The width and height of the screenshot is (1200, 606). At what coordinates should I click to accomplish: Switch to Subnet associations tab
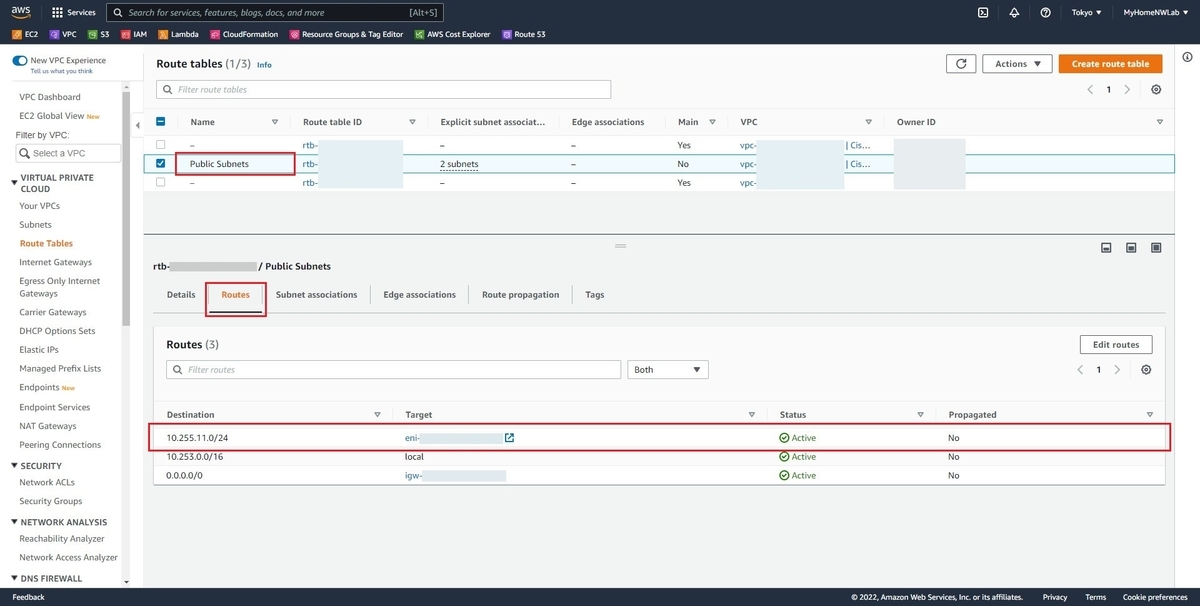tap(316, 295)
